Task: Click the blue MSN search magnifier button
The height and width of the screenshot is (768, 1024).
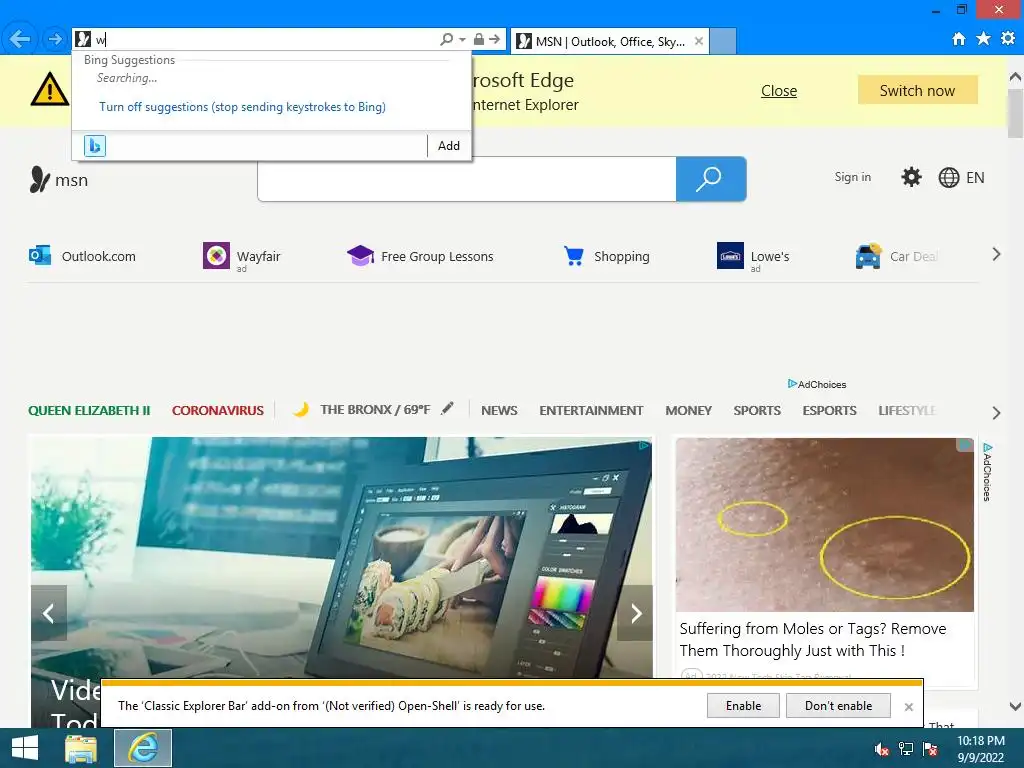Action: 711,179
